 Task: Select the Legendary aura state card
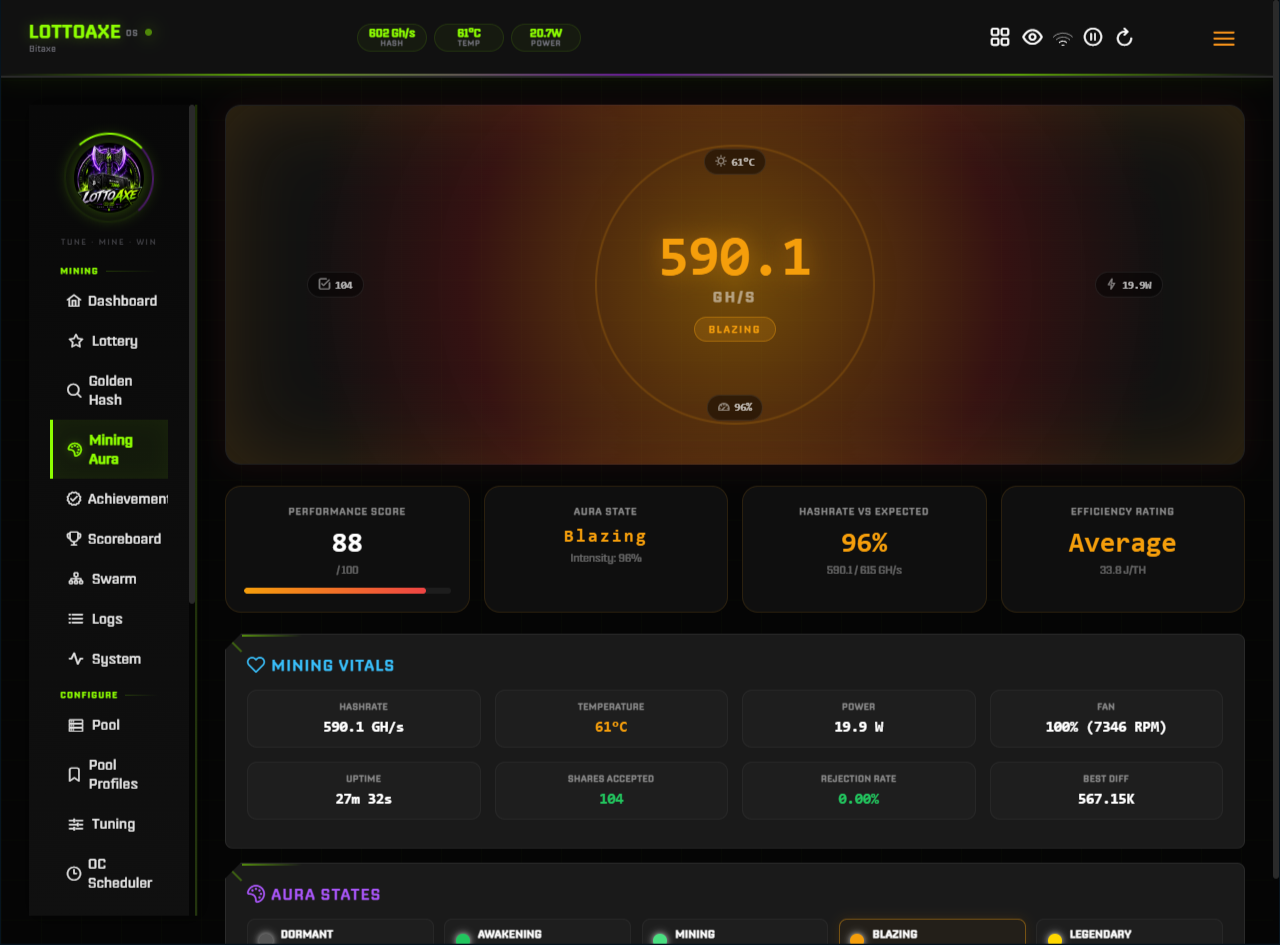[1129, 933]
